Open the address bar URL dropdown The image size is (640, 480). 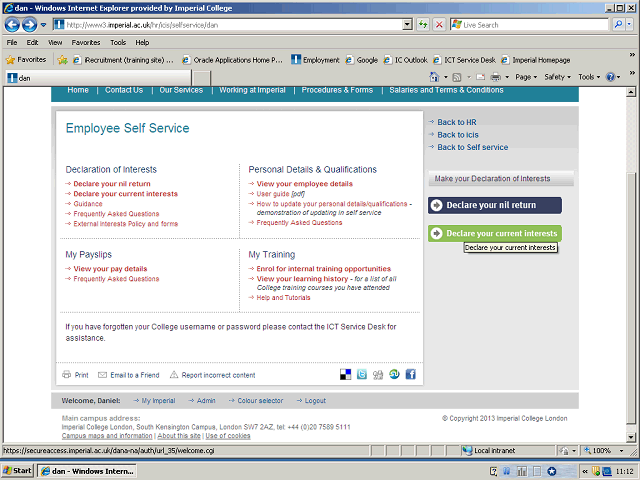tap(407, 24)
